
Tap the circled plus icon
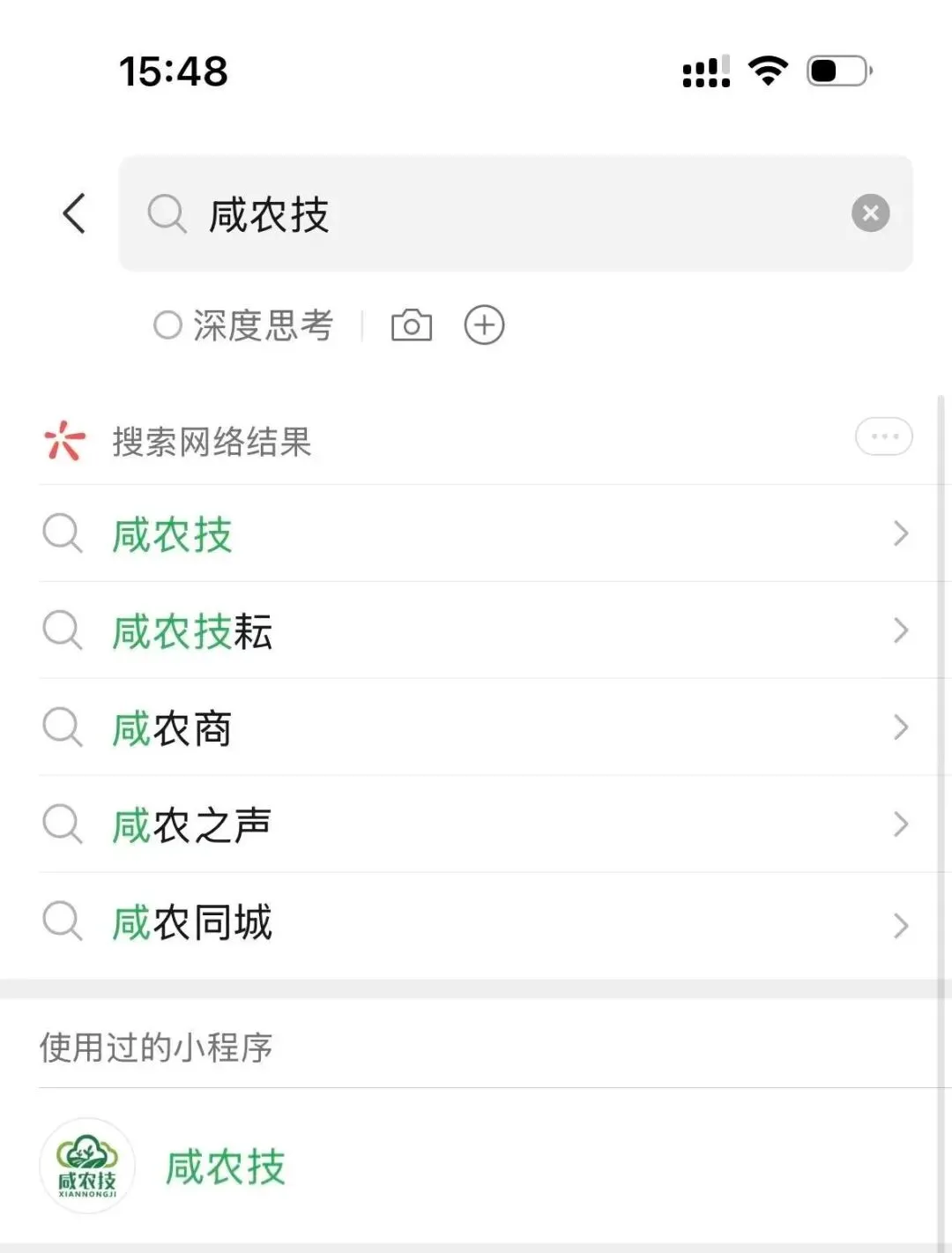(484, 325)
